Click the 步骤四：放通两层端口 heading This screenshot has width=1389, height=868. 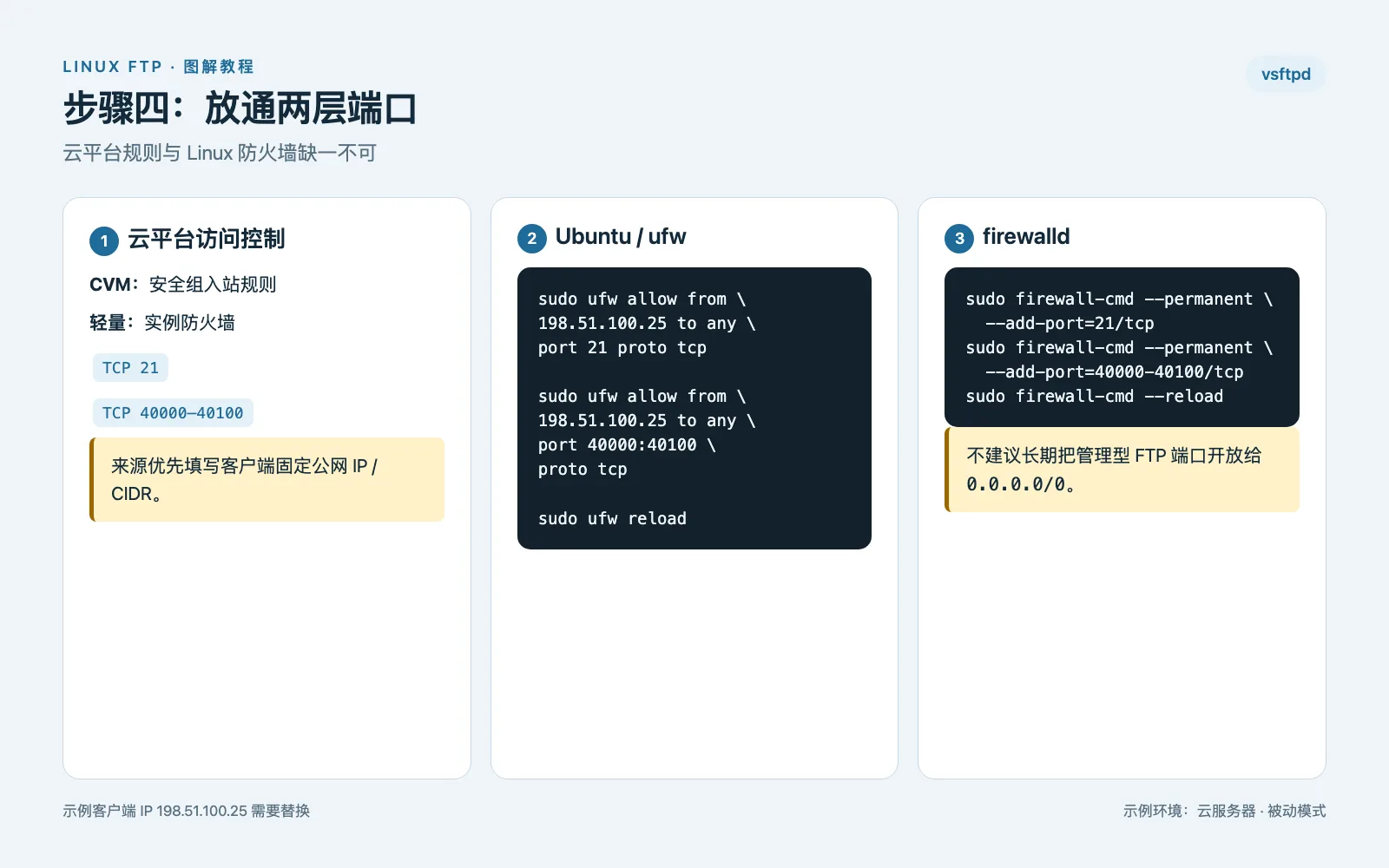(x=240, y=109)
